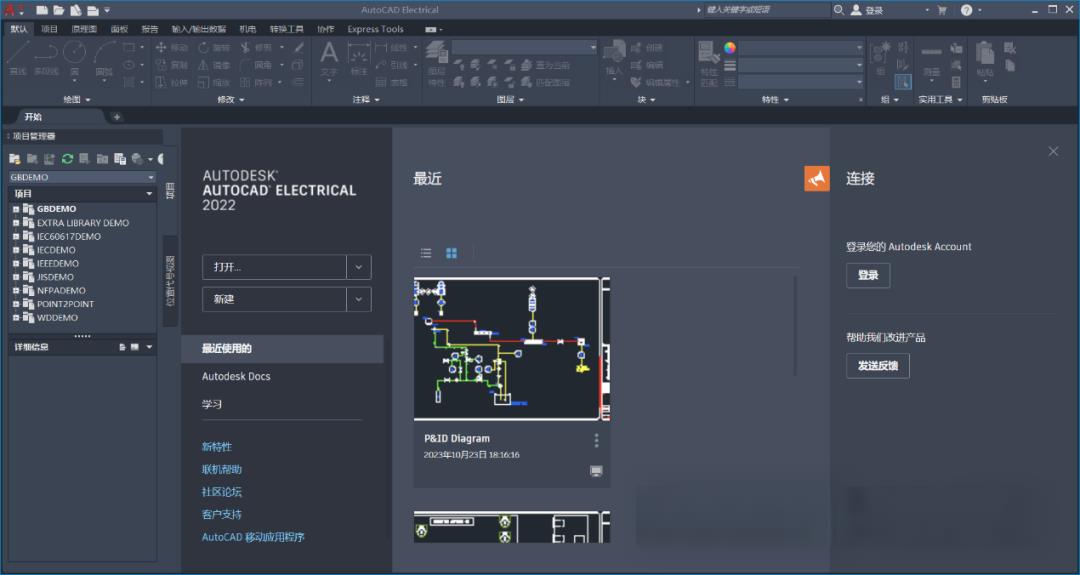Image resolution: width=1080 pixels, height=575 pixels.
Task: Click the quick calculator icon in Utilities panel
Action: 956,82
